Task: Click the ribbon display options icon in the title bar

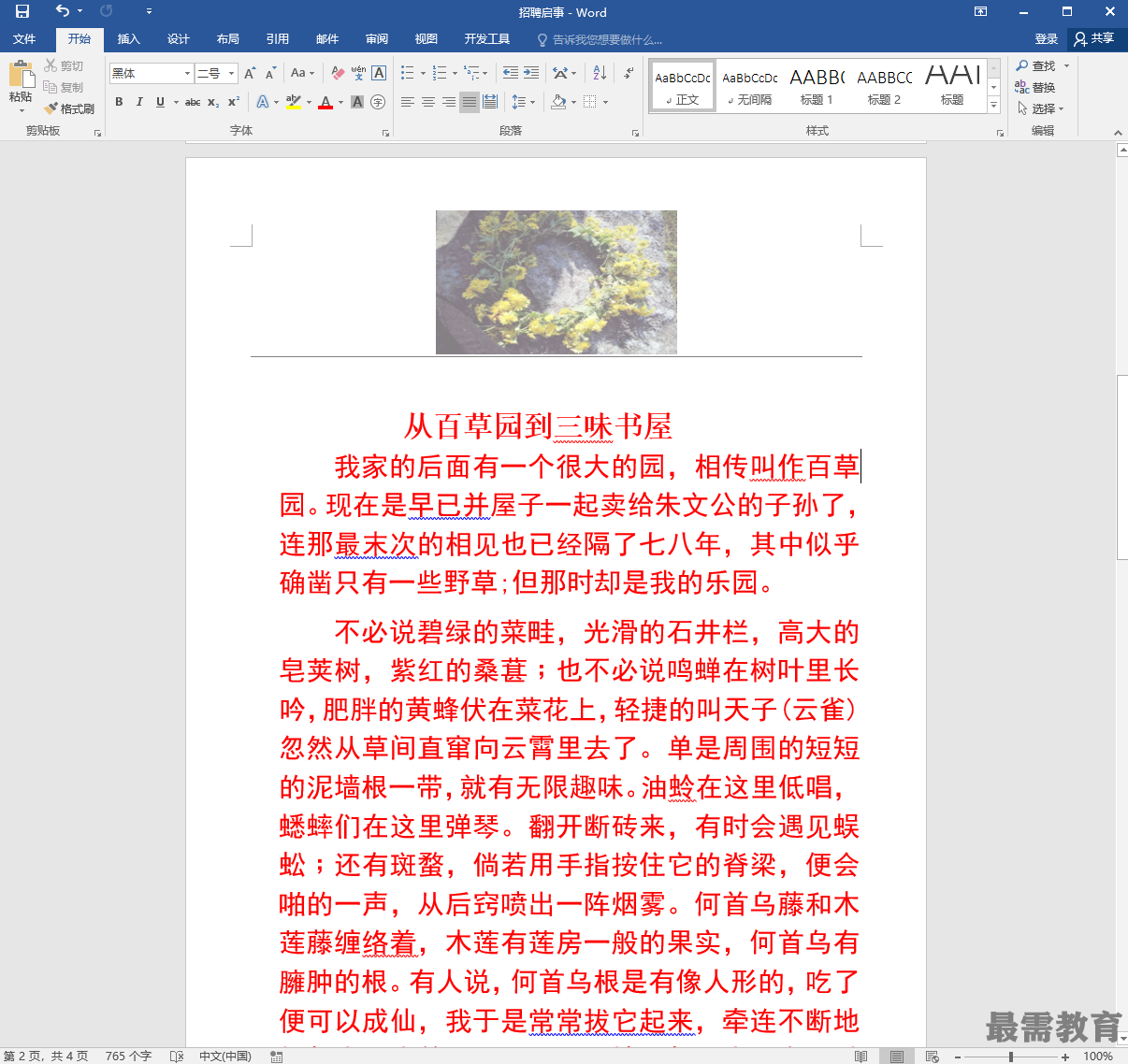Action: [x=980, y=12]
